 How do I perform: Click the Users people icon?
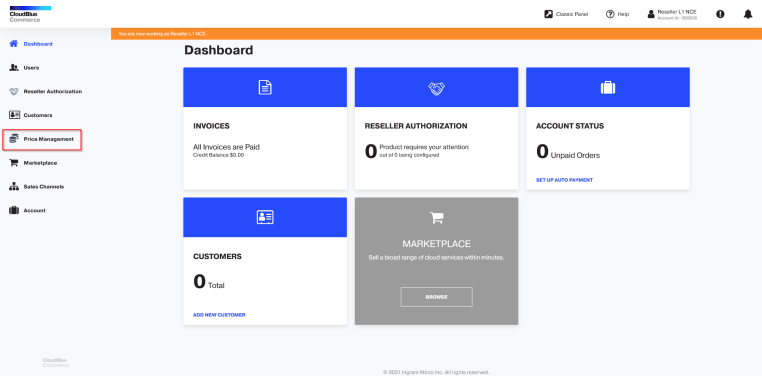pyautogui.click(x=14, y=68)
